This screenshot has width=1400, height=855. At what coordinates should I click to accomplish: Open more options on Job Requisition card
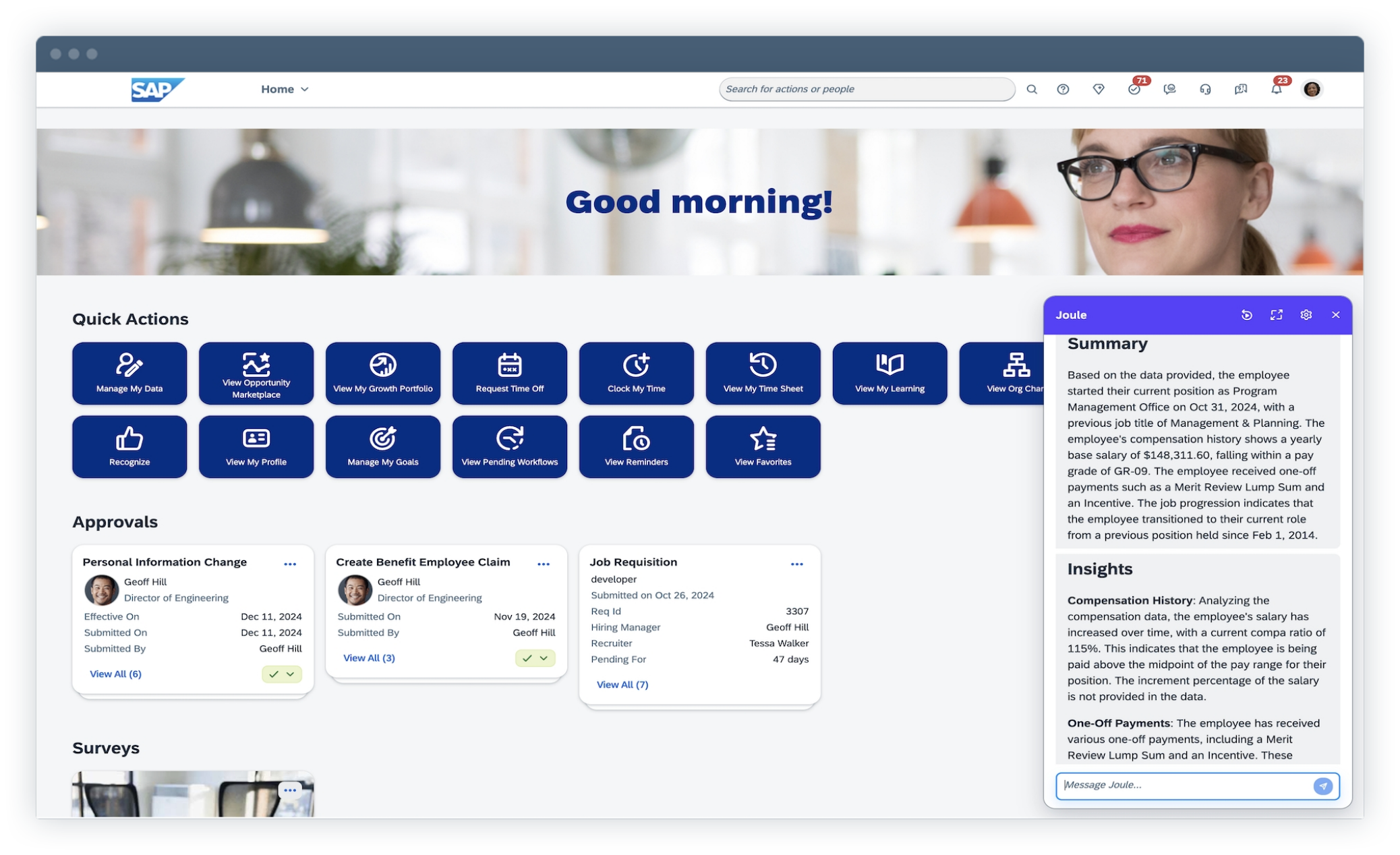(x=797, y=564)
